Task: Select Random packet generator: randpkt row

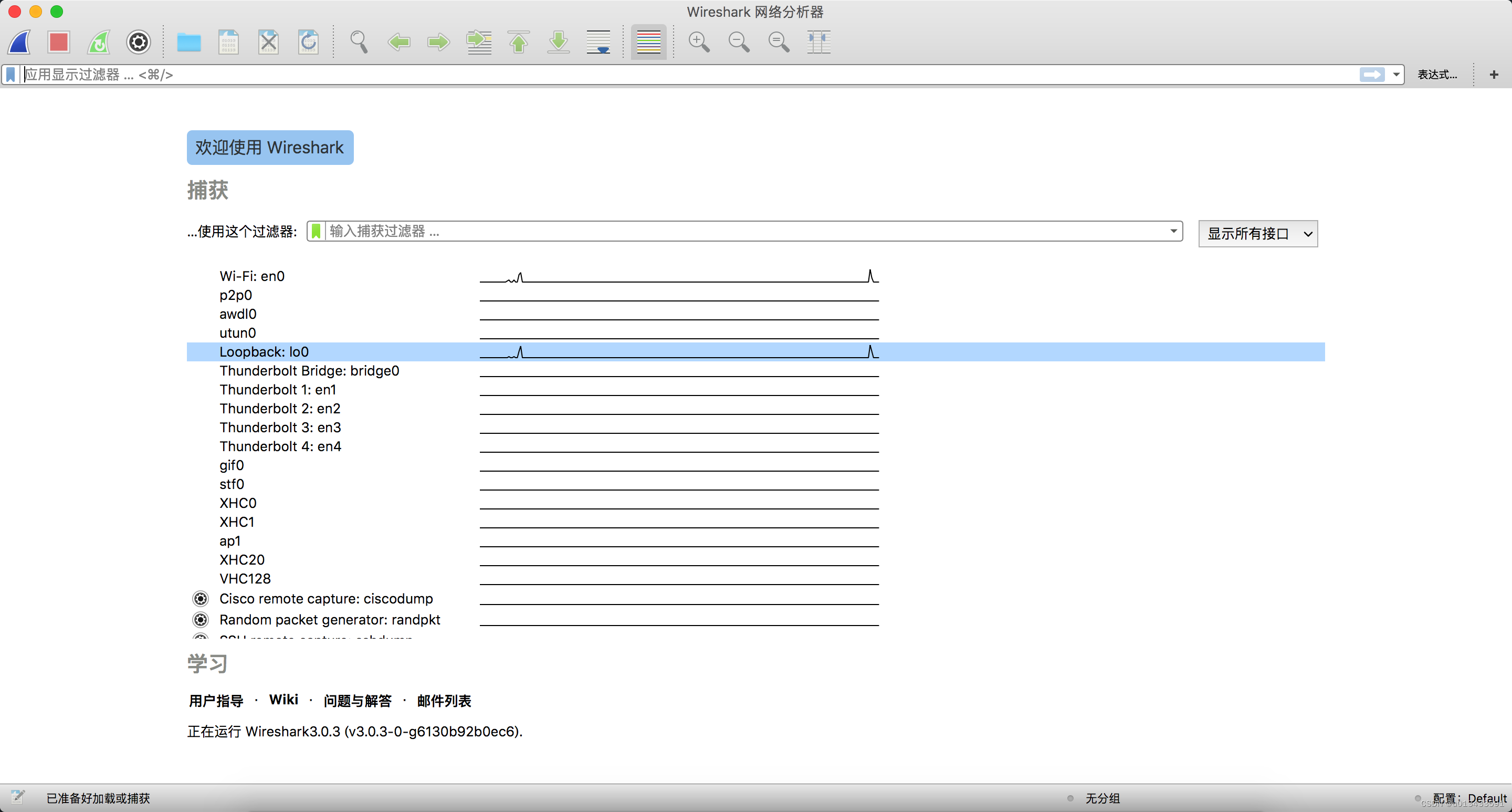Action: coord(755,619)
